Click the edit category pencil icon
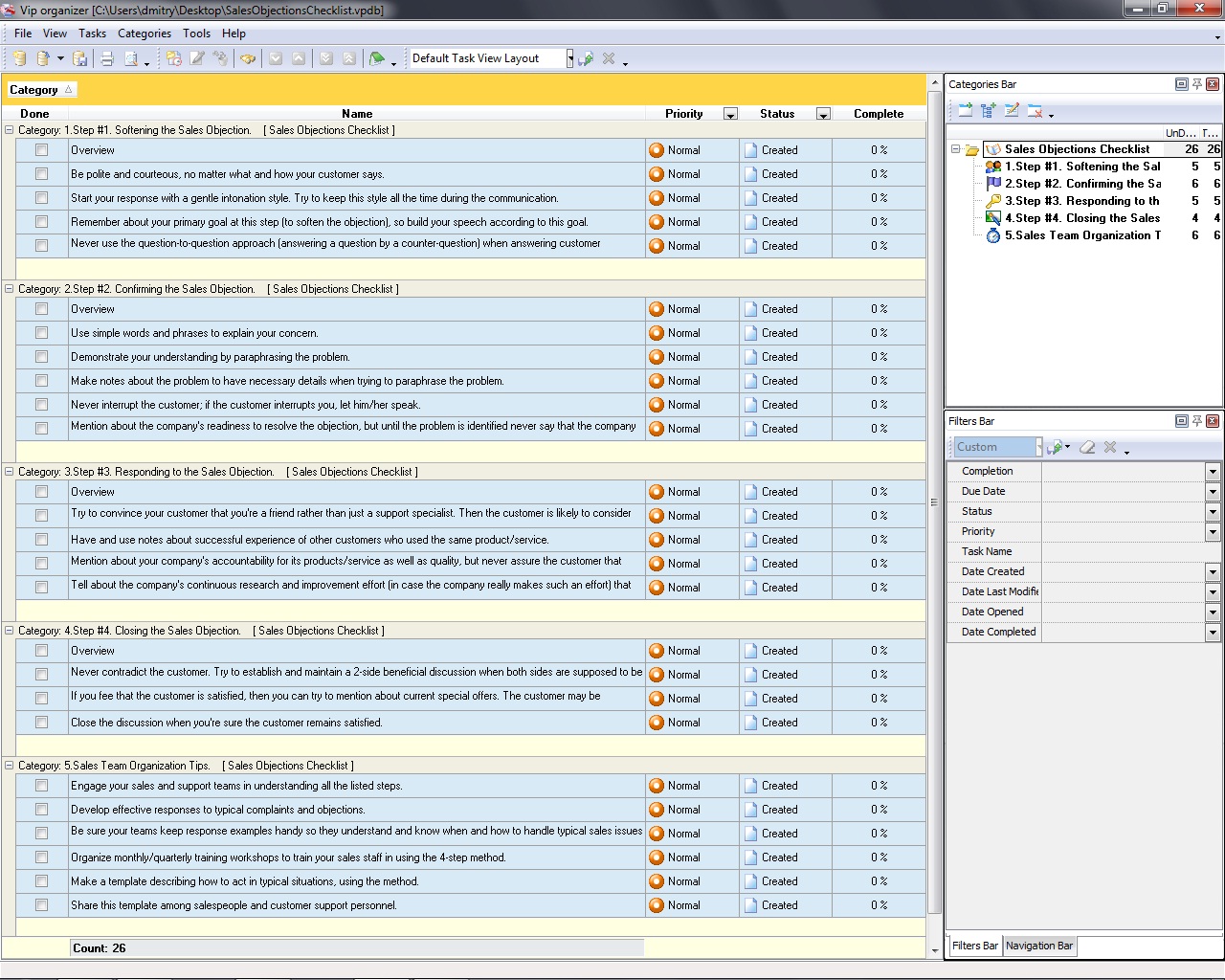The height and width of the screenshot is (980, 1225). point(1012,111)
